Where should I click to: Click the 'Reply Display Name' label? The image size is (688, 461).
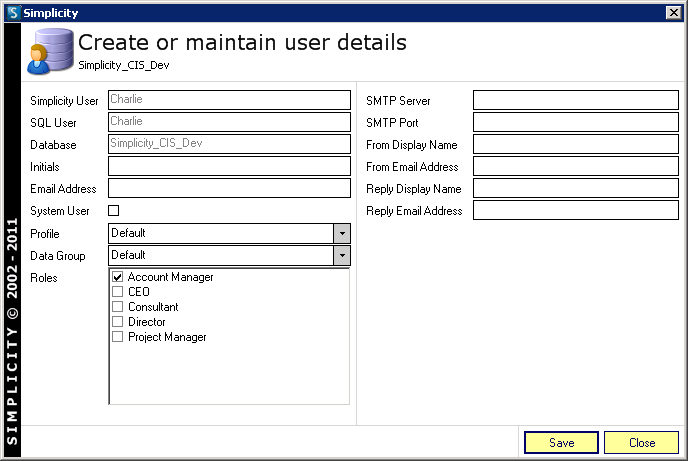tap(414, 189)
